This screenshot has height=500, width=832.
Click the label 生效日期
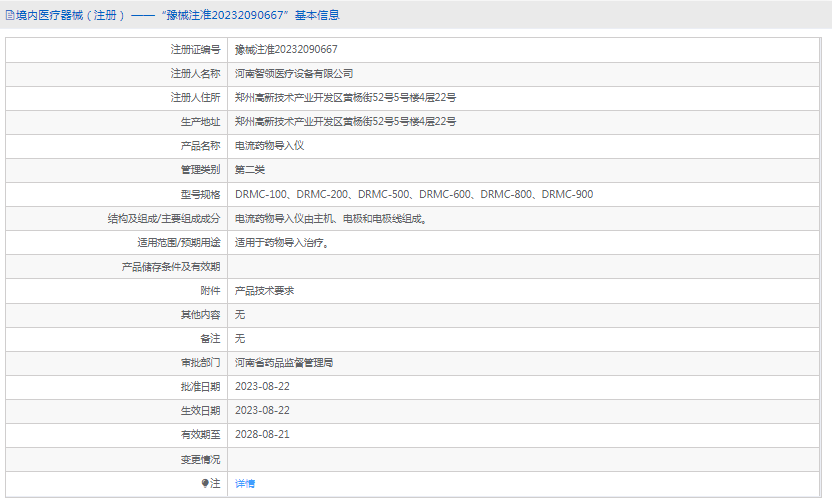[x=200, y=410]
